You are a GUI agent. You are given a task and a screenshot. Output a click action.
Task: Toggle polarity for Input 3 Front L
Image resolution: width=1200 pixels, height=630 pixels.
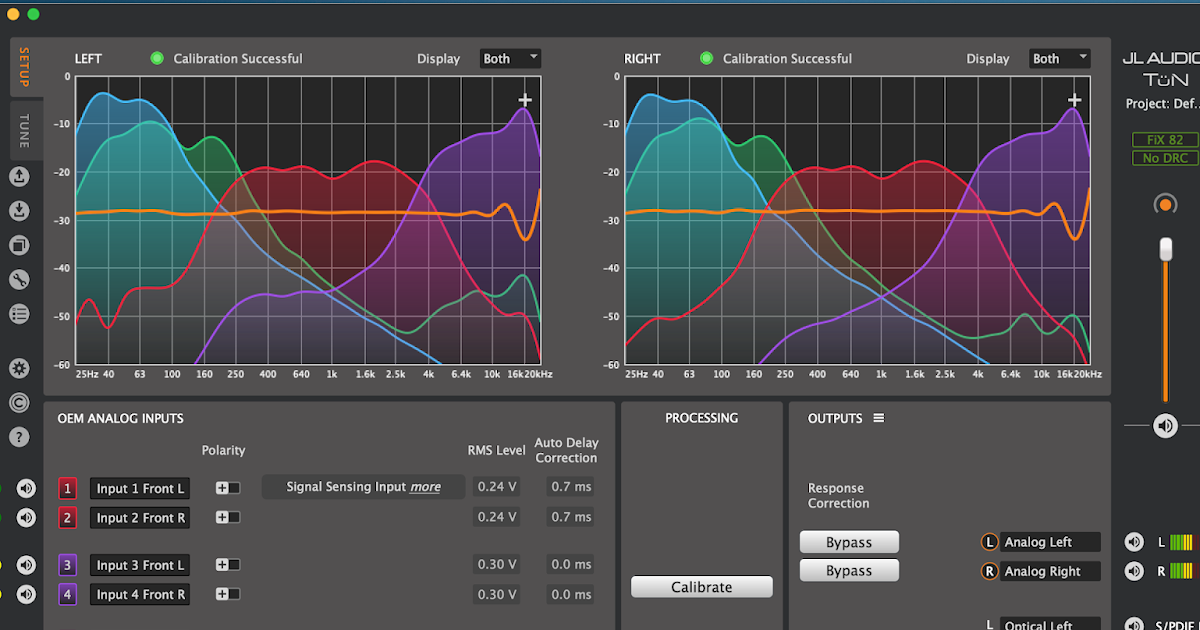(x=228, y=565)
